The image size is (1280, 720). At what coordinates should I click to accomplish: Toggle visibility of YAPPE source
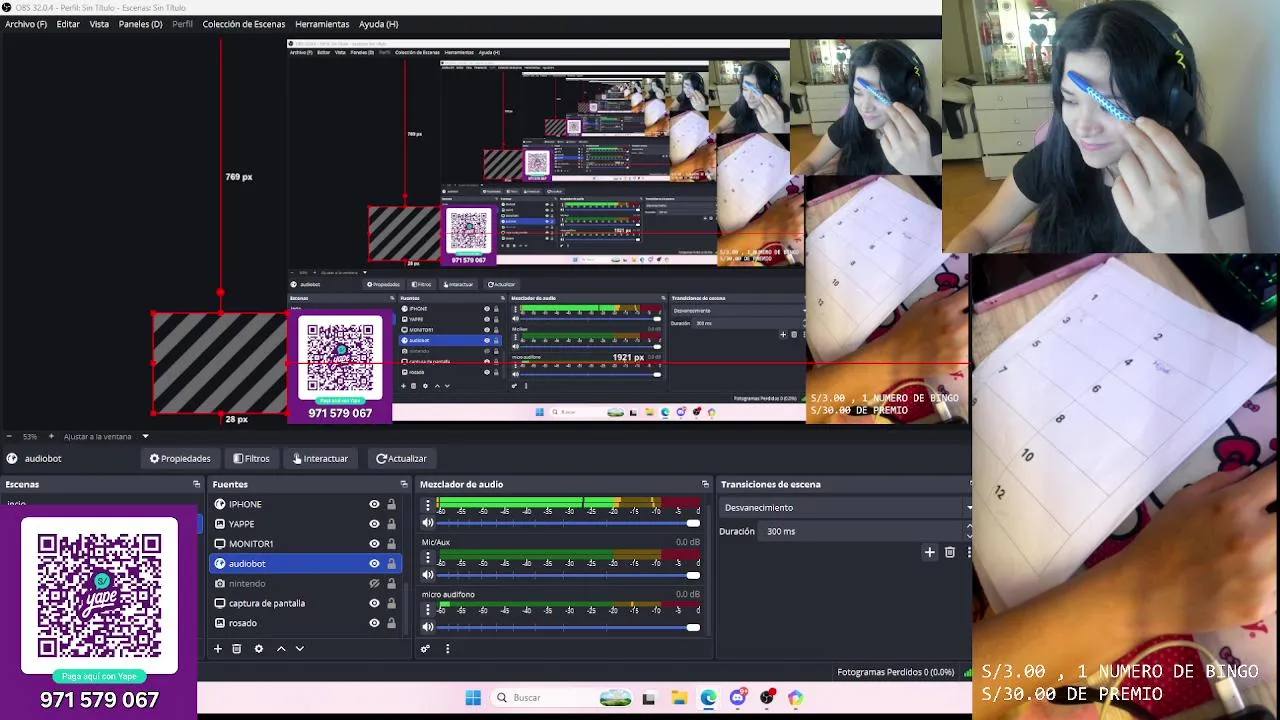coord(374,524)
